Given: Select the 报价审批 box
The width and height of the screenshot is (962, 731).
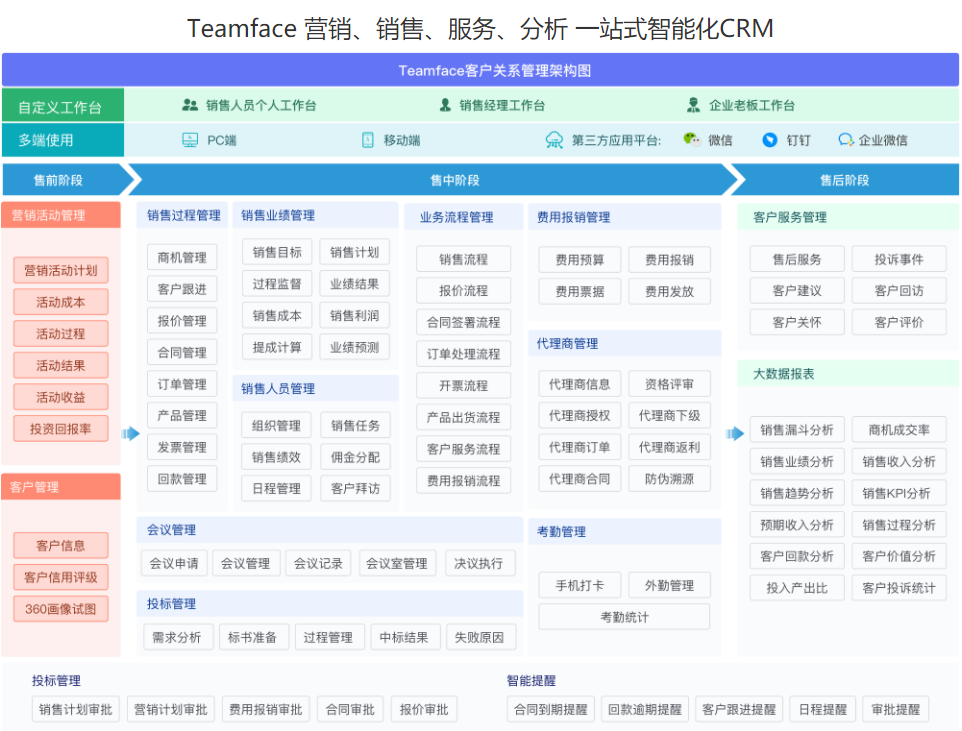Looking at the screenshot, I should pos(424,710).
